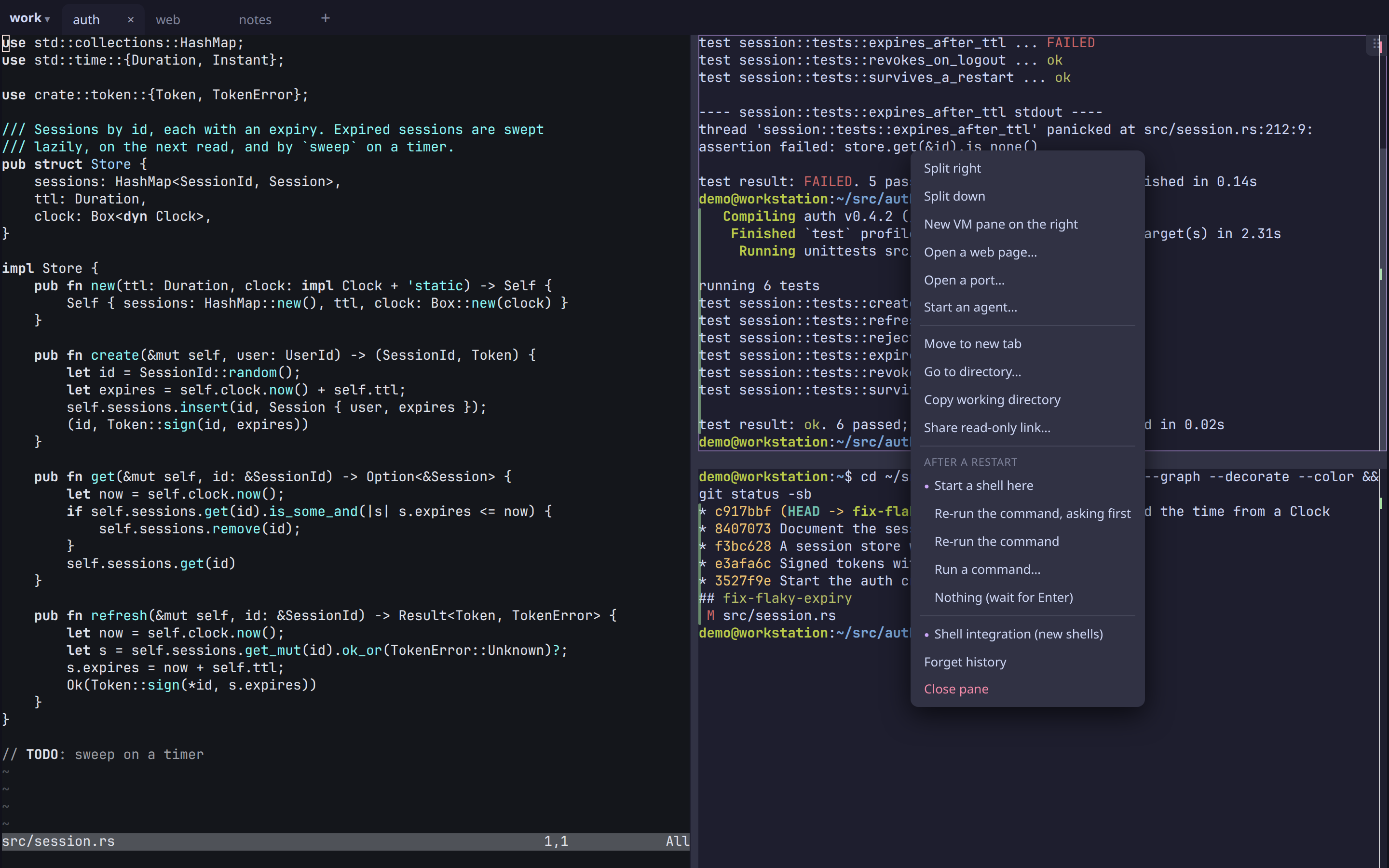This screenshot has width=1389, height=868.
Task: Click the green mark on the top pane scrollbar
Action: click(x=1380, y=274)
